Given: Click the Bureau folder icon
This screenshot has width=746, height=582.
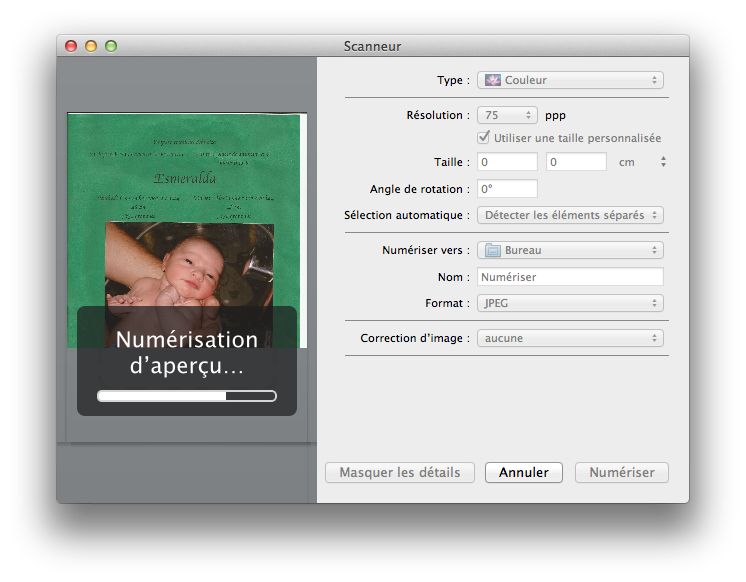Looking at the screenshot, I should click(x=492, y=250).
